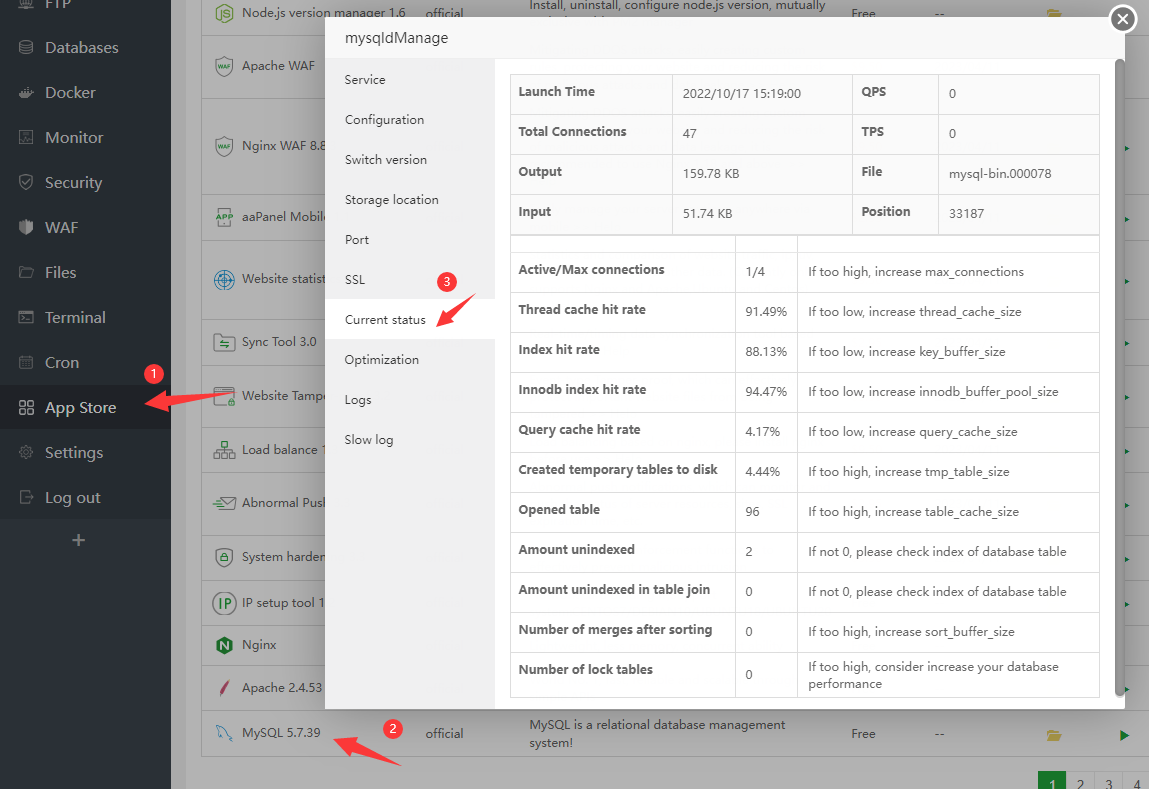Click the MySQL row play arrow
This screenshot has height=789, width=1149.
point(1125,735)
